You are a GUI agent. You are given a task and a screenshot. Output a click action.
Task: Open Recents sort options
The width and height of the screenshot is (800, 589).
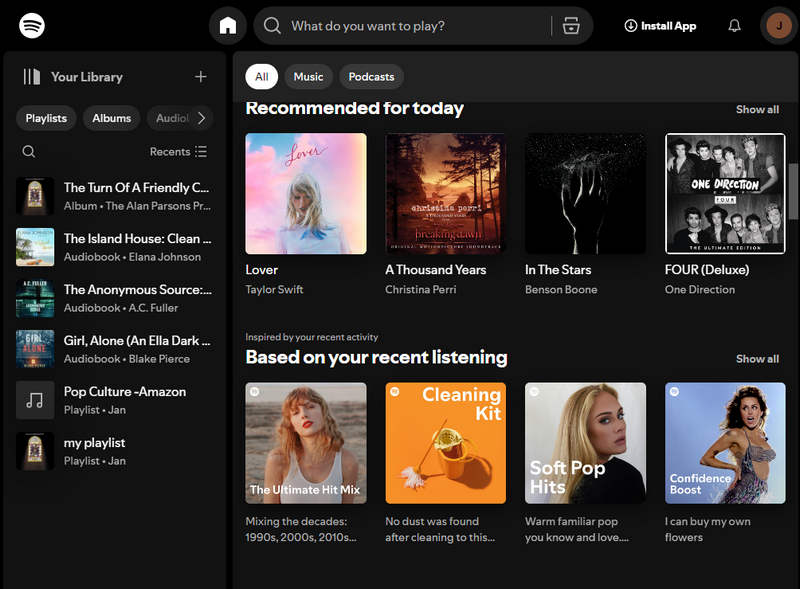[178, 152]
